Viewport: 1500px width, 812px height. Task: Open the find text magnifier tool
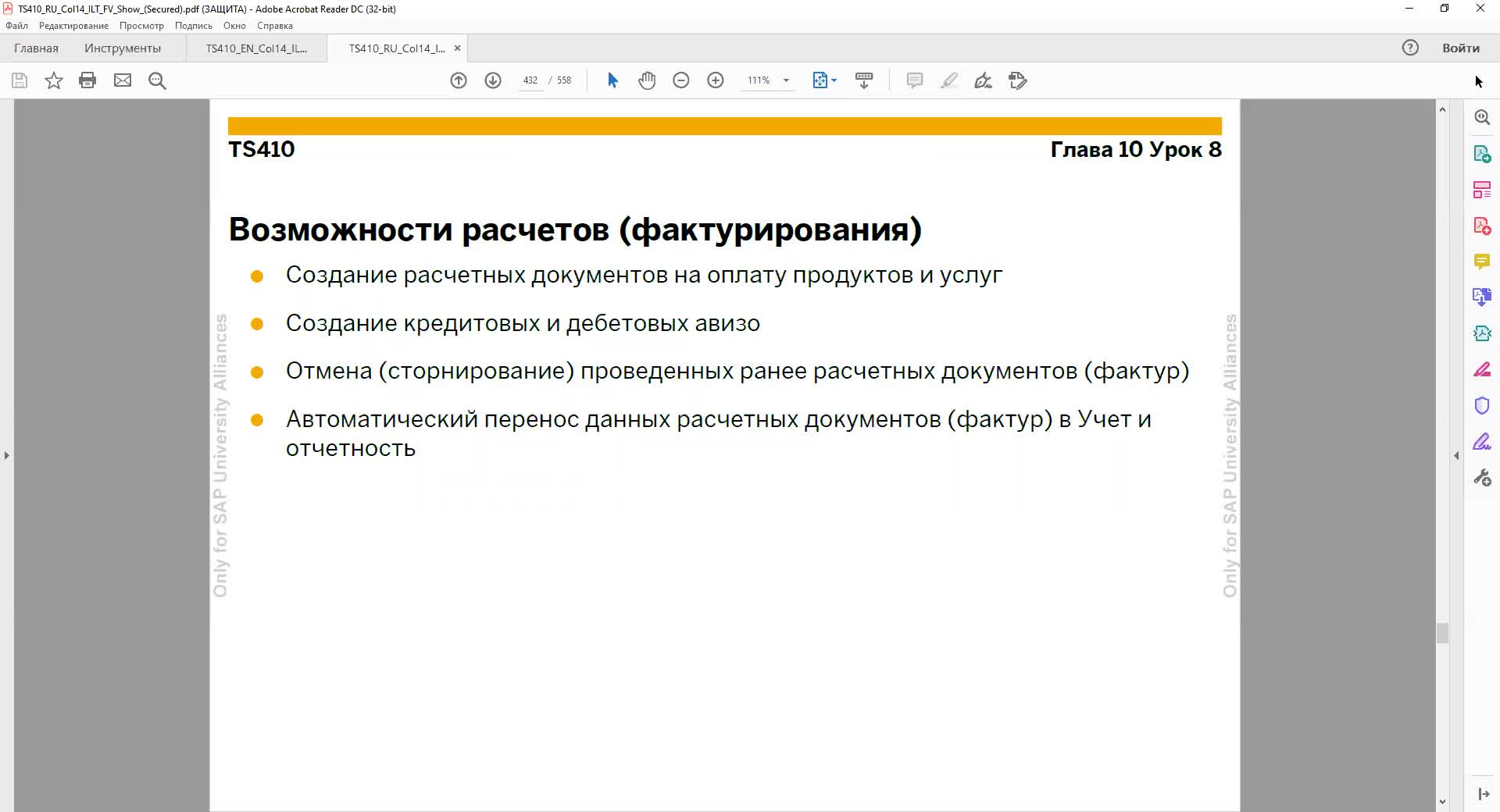(157, 80)
